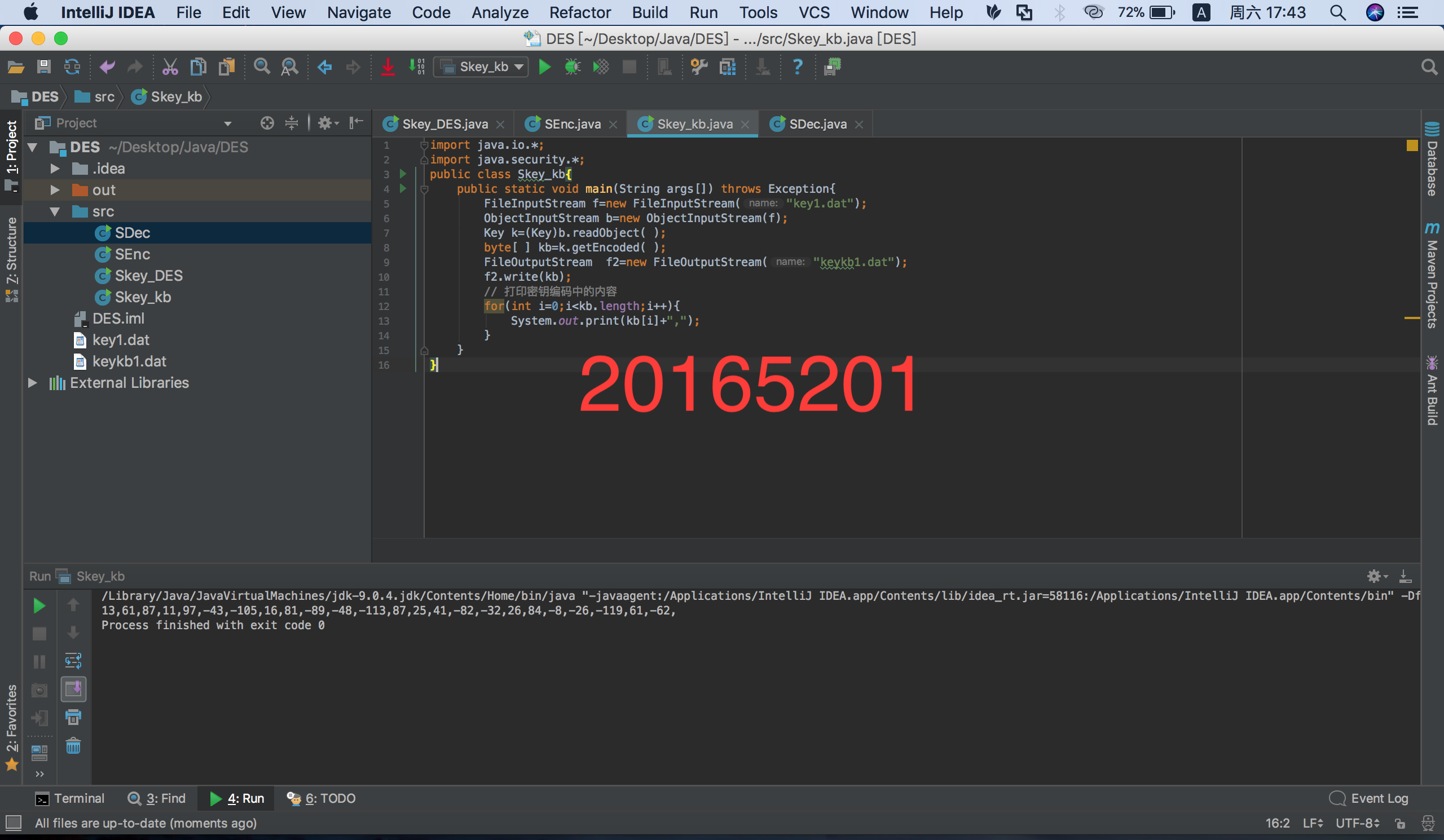Toggle soft-wrap in the Run console
This screenshot has width=1444, height=840.
[73, 661]
